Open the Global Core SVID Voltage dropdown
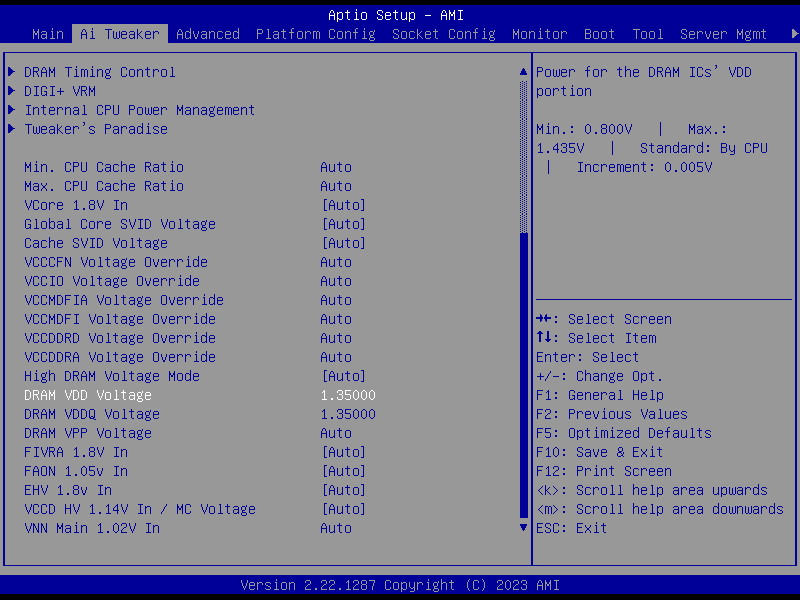Image resolution: width=800 pixels, height=600 pixels. tap(344, 224)
